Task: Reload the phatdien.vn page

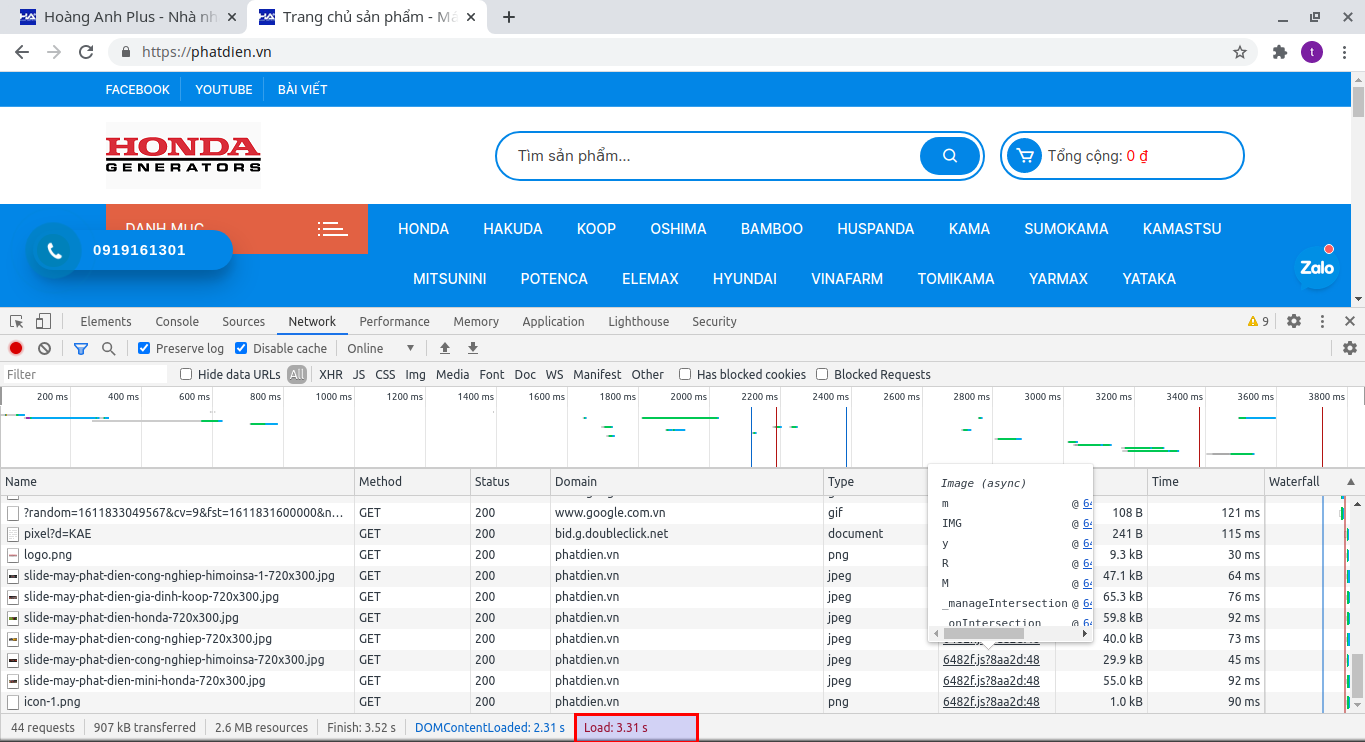Action: [86, 52]
